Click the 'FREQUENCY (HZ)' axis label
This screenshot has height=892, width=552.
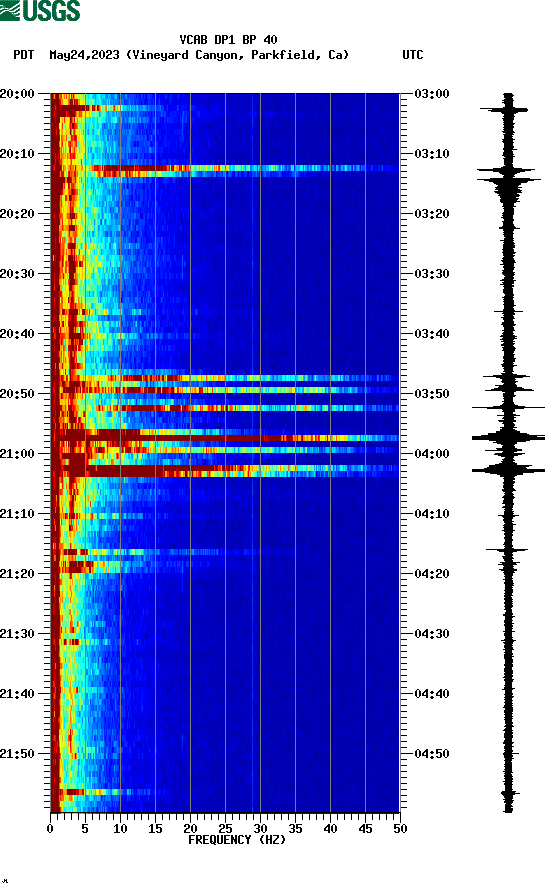[x=237, y=840]
